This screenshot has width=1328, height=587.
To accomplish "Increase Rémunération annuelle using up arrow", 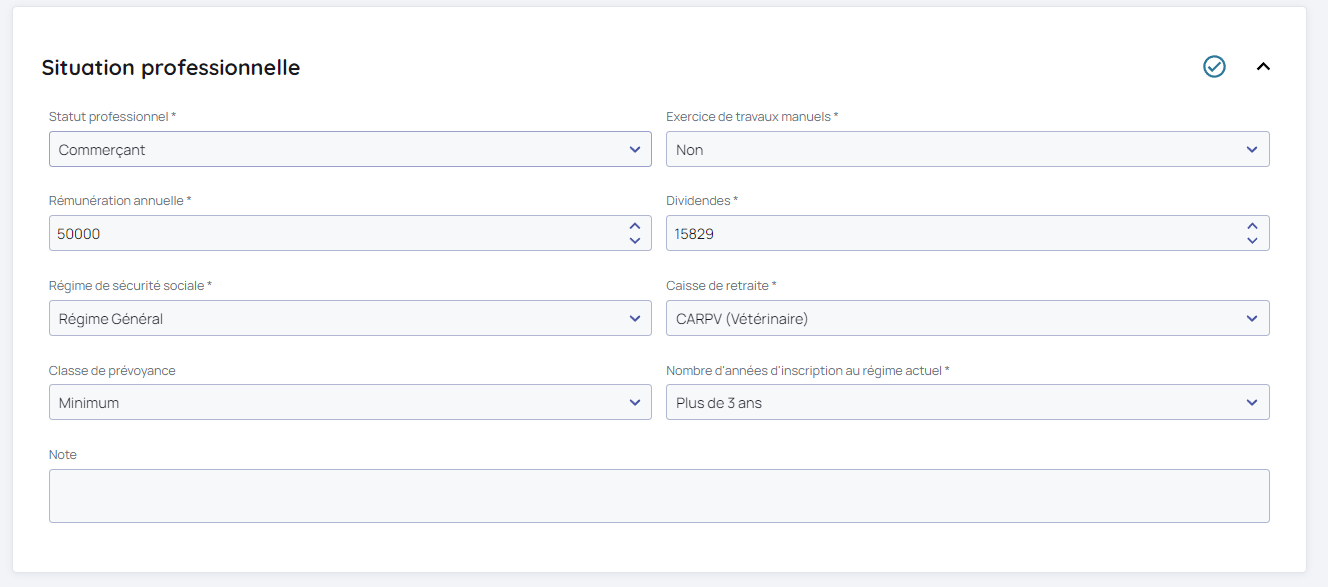I will 634,227.
